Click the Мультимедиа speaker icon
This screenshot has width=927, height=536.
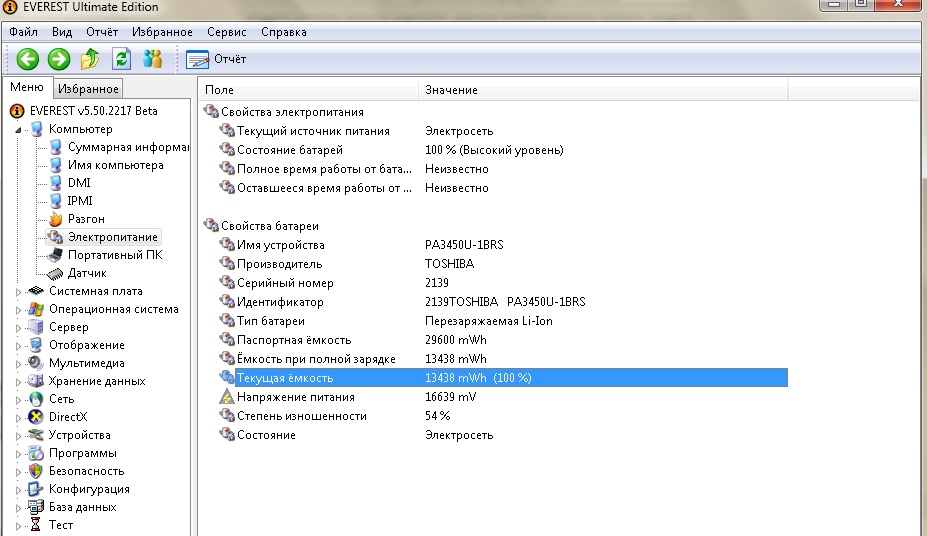(x=36, y=363)
